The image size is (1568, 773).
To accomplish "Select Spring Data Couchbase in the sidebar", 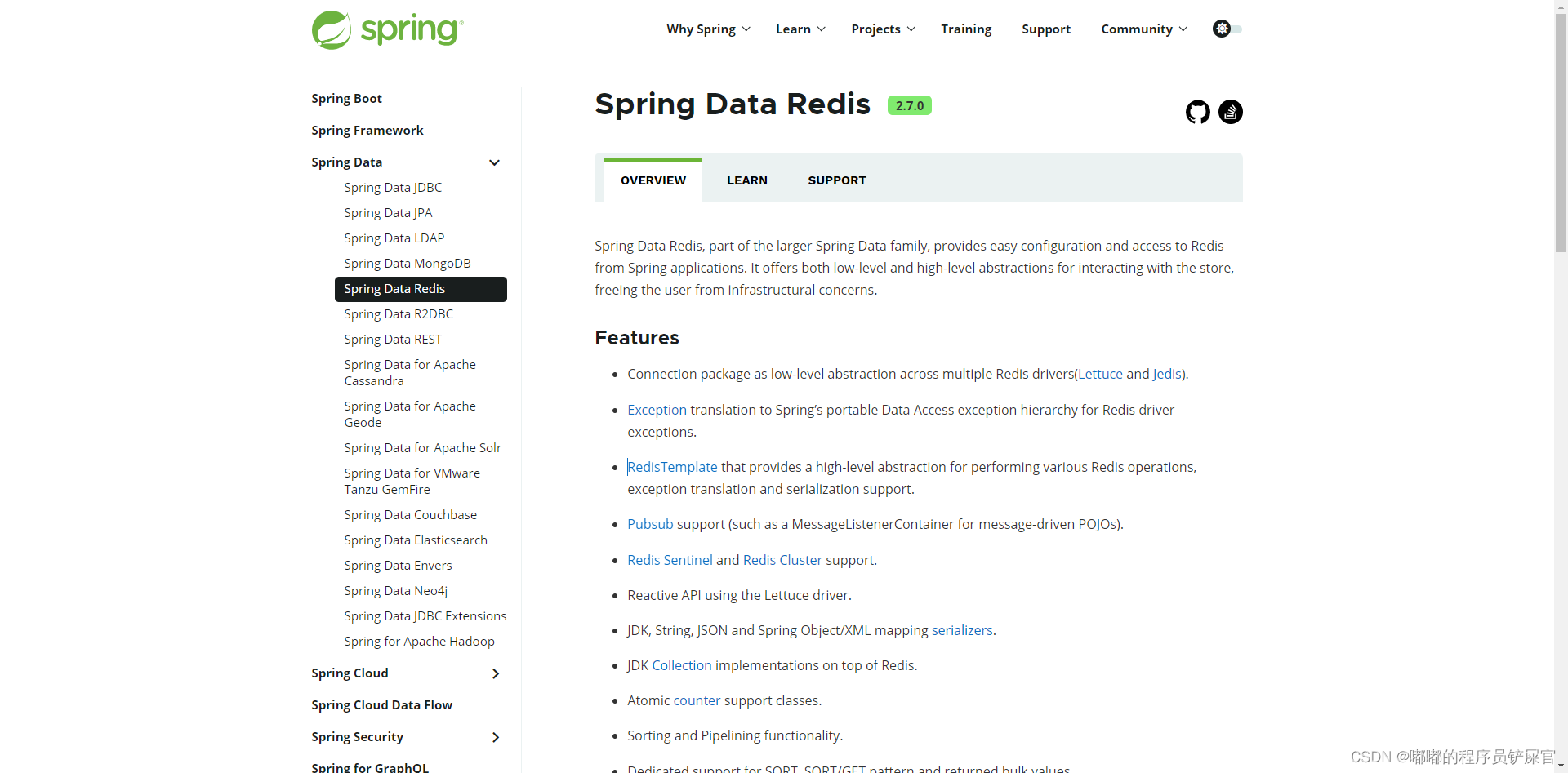I will point(410,515).
